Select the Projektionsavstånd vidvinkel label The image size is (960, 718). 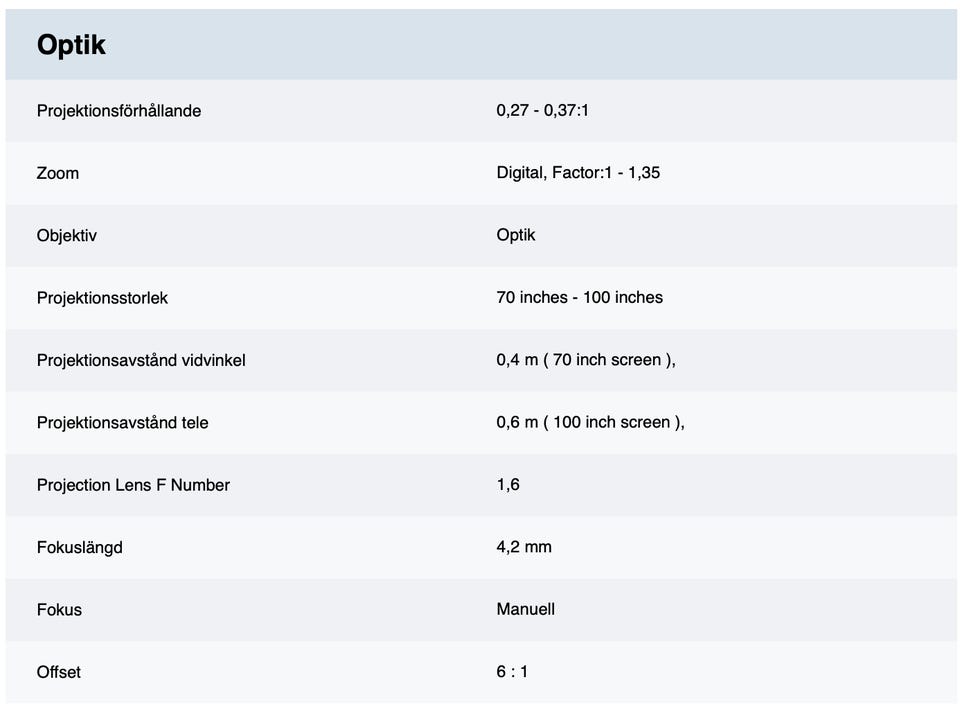tap(141, 360)
